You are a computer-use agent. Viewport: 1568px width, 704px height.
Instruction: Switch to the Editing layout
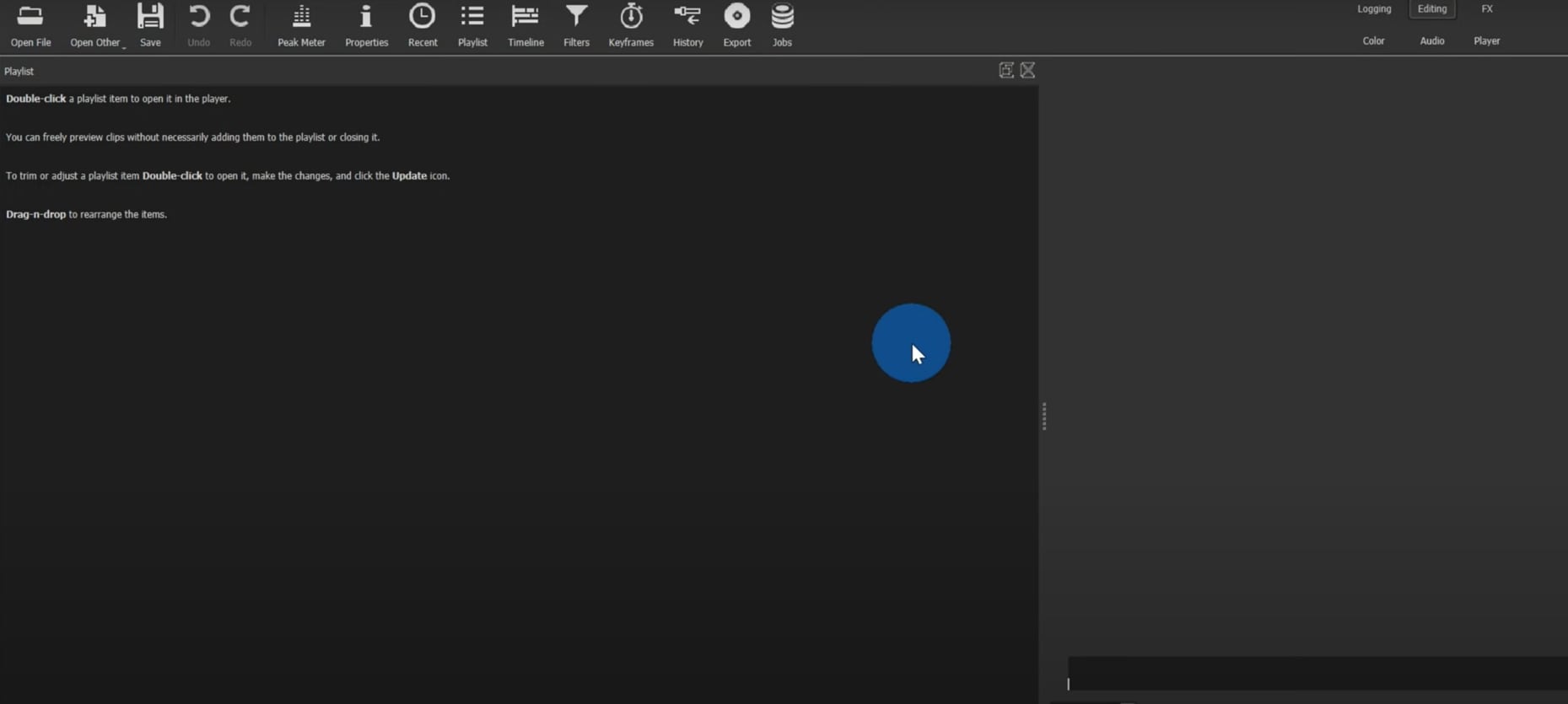point(1432,9)
